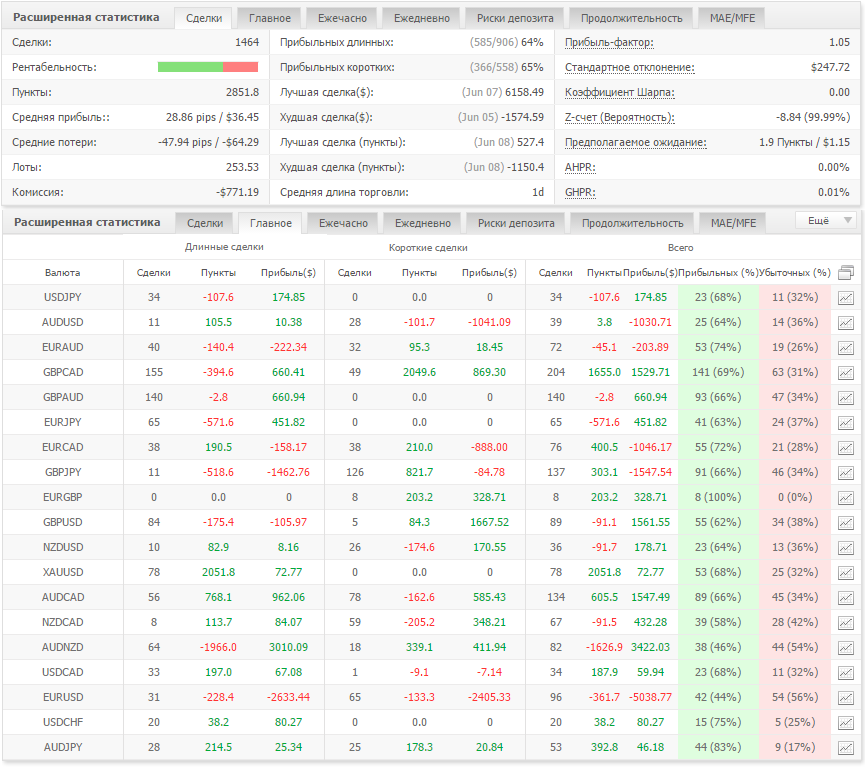865x767 pixels.
Task: Click the 8 (100%) EURGBP profitable cell
Action: click(718, 497)
